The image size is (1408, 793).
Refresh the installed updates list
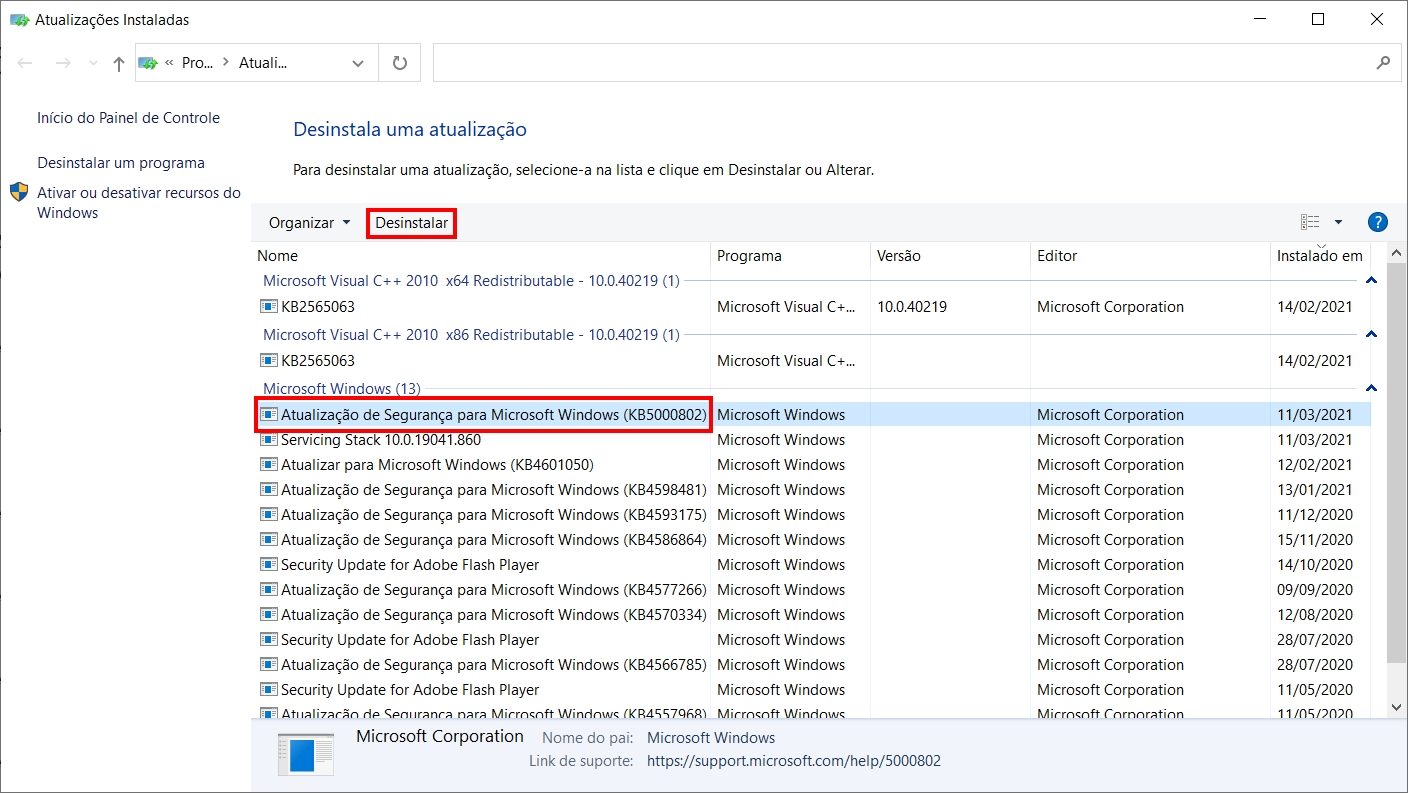click(x=400, y=63)
